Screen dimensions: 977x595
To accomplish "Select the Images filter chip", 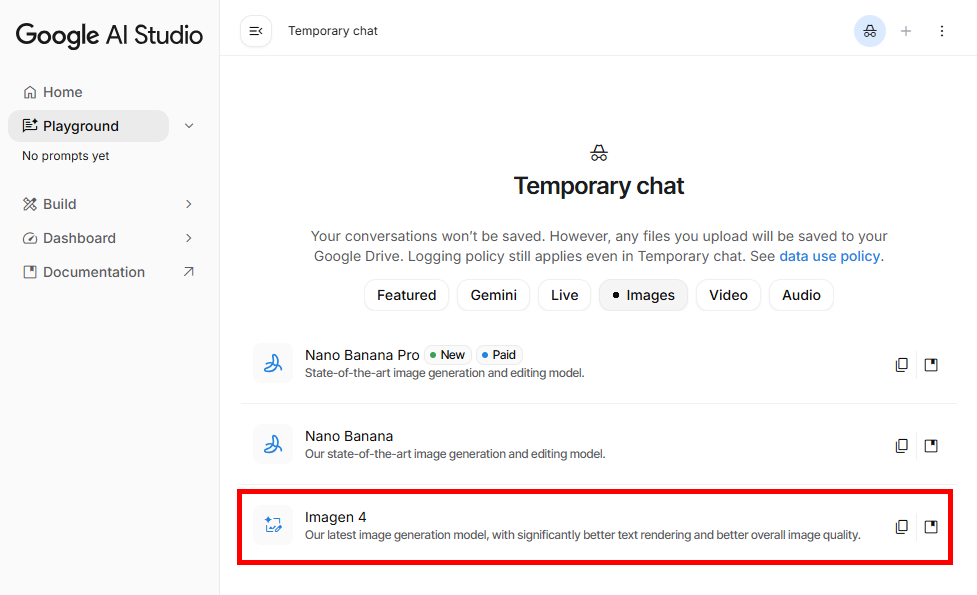I will (644, 295).
